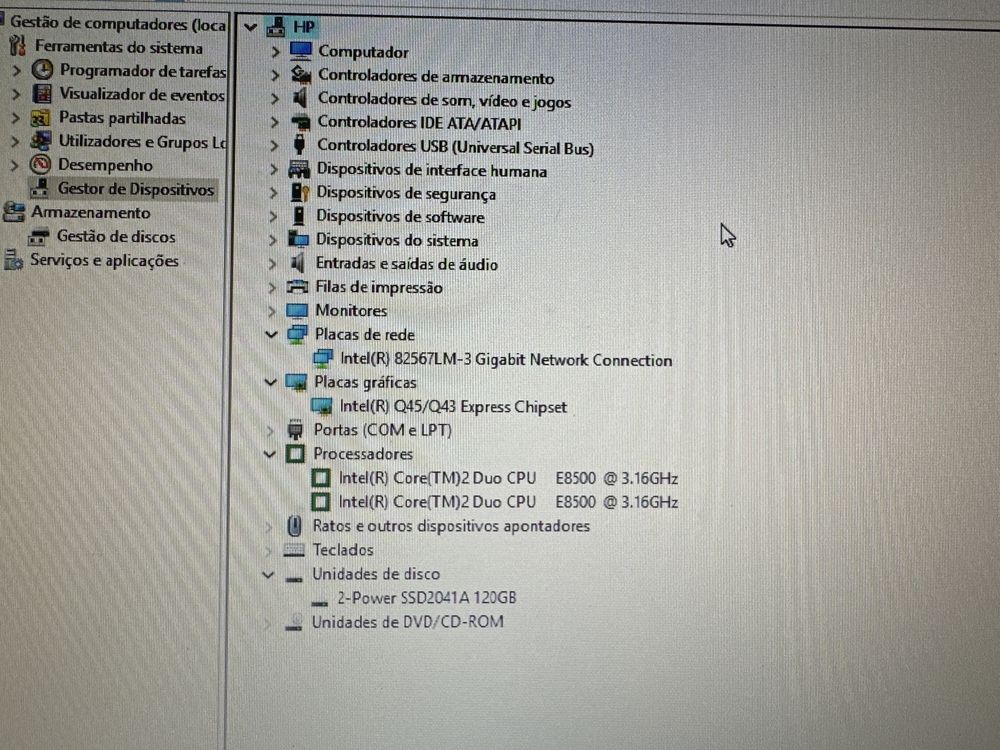Select Dispositivos do sistema label

point(397,240)
